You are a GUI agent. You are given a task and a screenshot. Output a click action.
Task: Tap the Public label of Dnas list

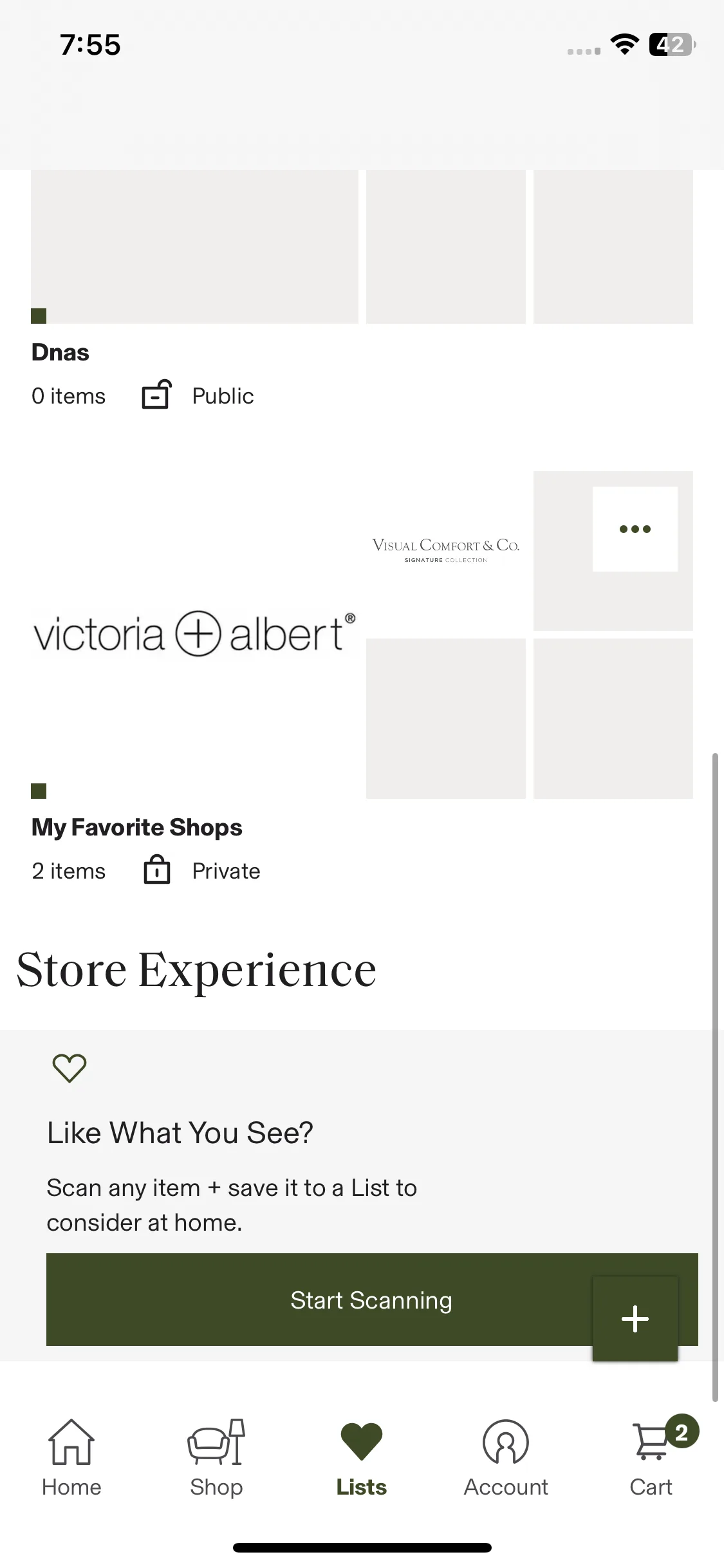[x=223, y=396]
